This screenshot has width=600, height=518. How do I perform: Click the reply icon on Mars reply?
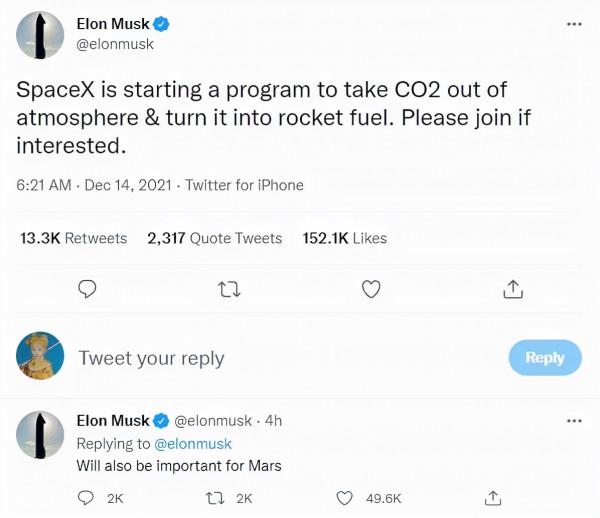[x=87, y=497]
